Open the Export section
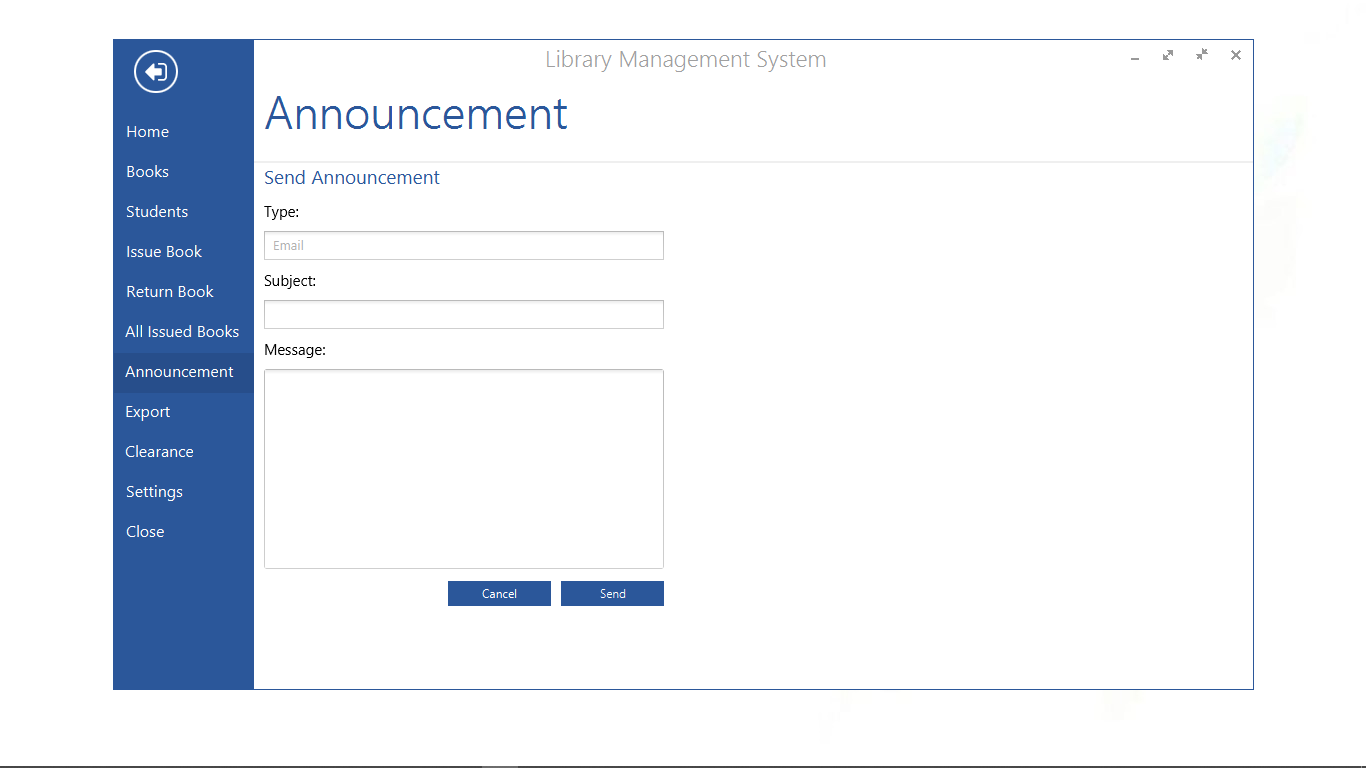The height and width of the screenshot is (768, 1366). (147, 411)
